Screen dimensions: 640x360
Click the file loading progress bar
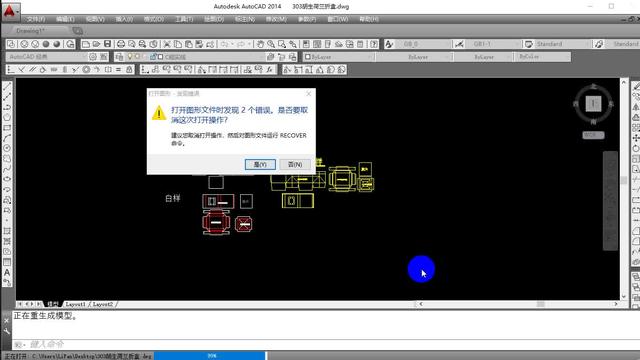(x=210, y=356)
